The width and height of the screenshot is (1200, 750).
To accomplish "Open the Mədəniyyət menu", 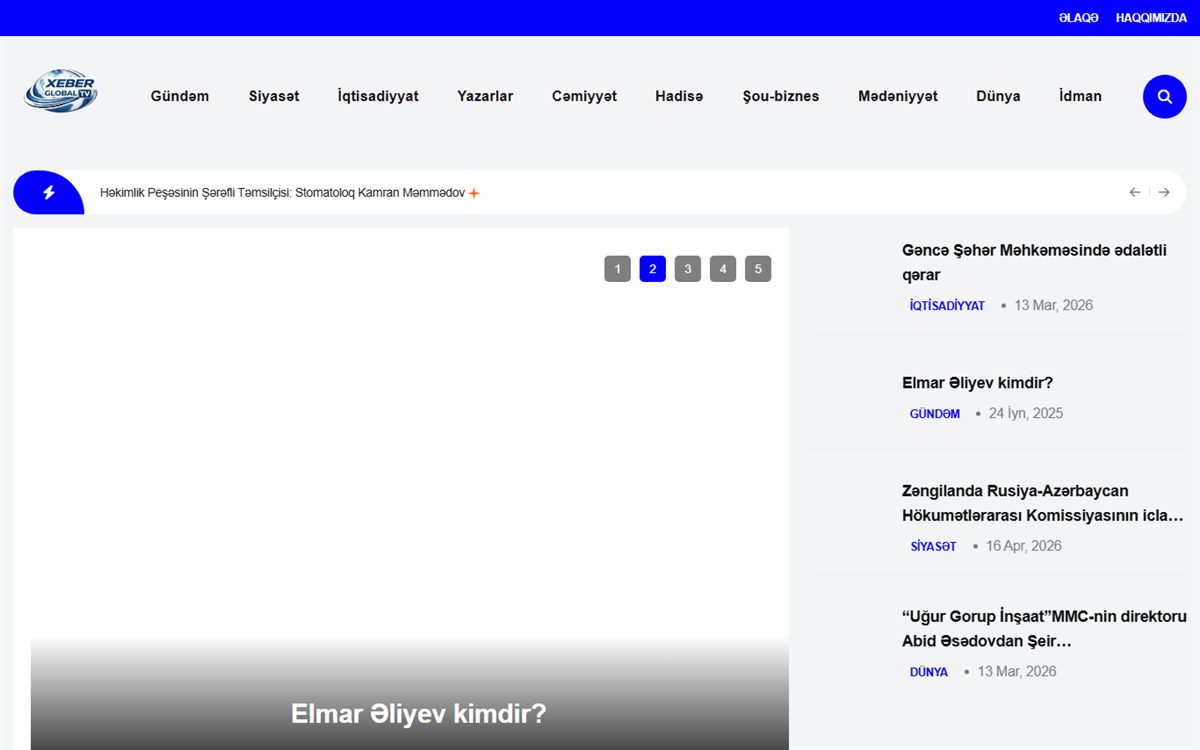I will 898,96.
